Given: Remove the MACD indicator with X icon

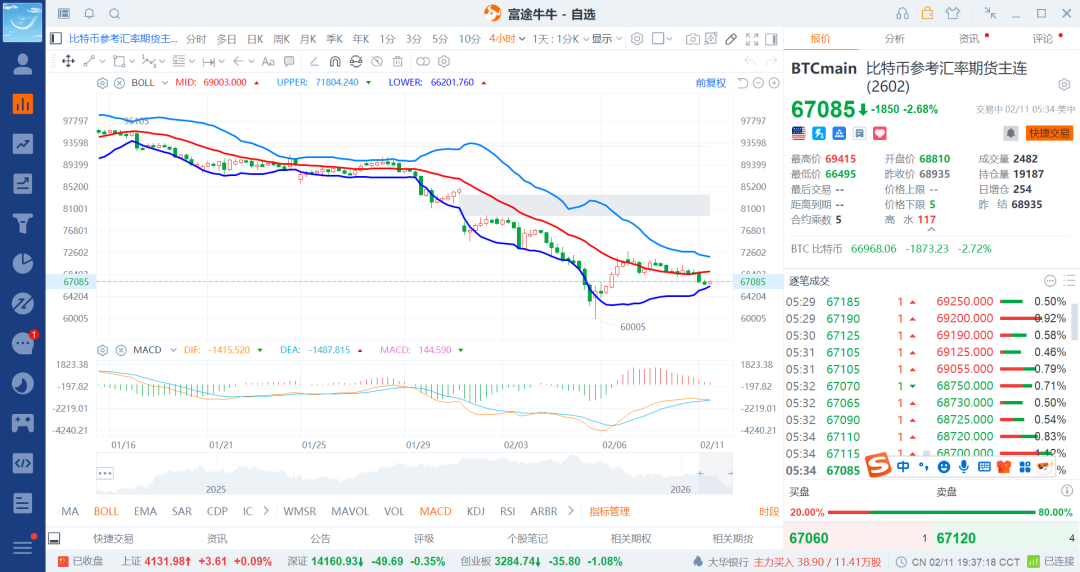Looking at the screenshot, I should [120, 350].
